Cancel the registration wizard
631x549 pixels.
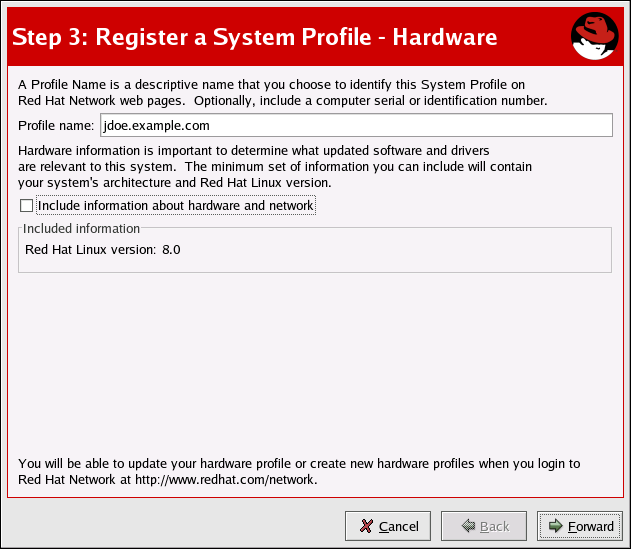(388, 526)
